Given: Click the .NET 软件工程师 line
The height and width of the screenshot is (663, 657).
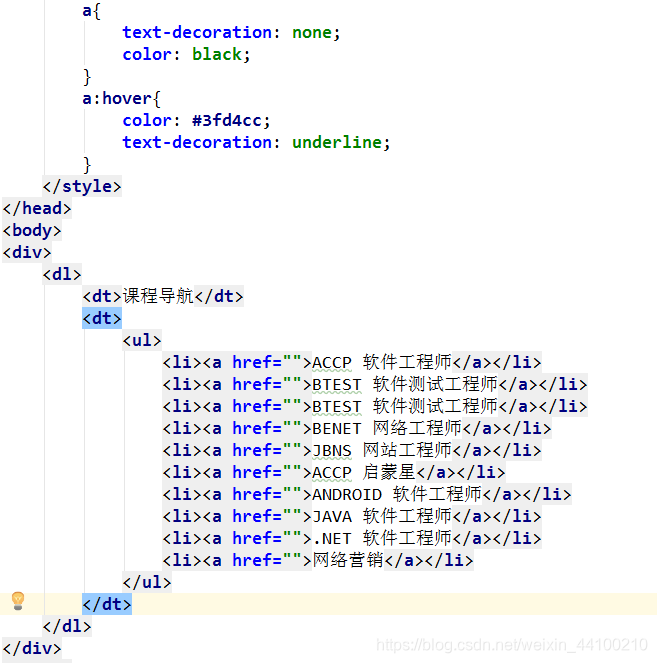Looking at the screenshot, I should pyautogui.click(x=352, y=538).
